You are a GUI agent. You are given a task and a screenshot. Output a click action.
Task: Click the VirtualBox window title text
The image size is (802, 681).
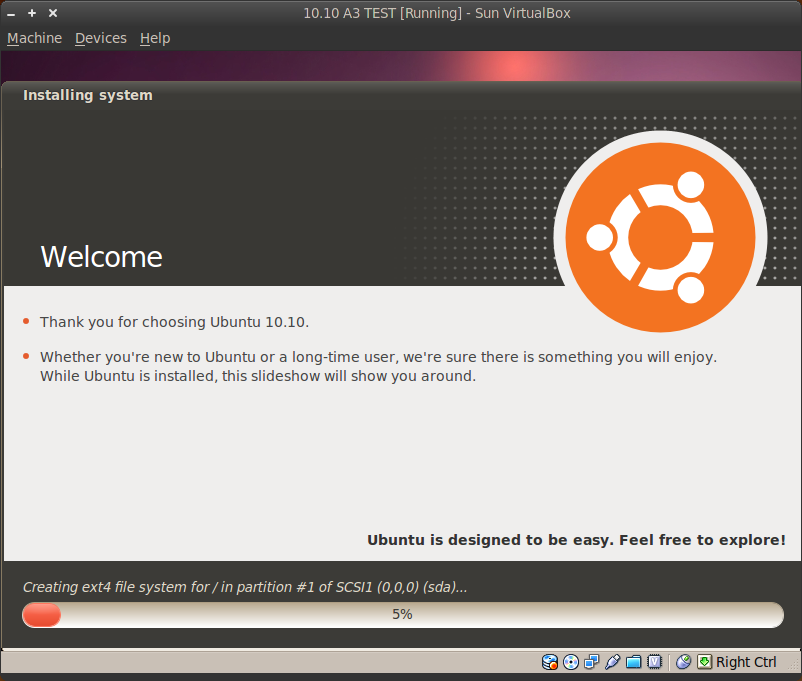[x=437, y=13]
